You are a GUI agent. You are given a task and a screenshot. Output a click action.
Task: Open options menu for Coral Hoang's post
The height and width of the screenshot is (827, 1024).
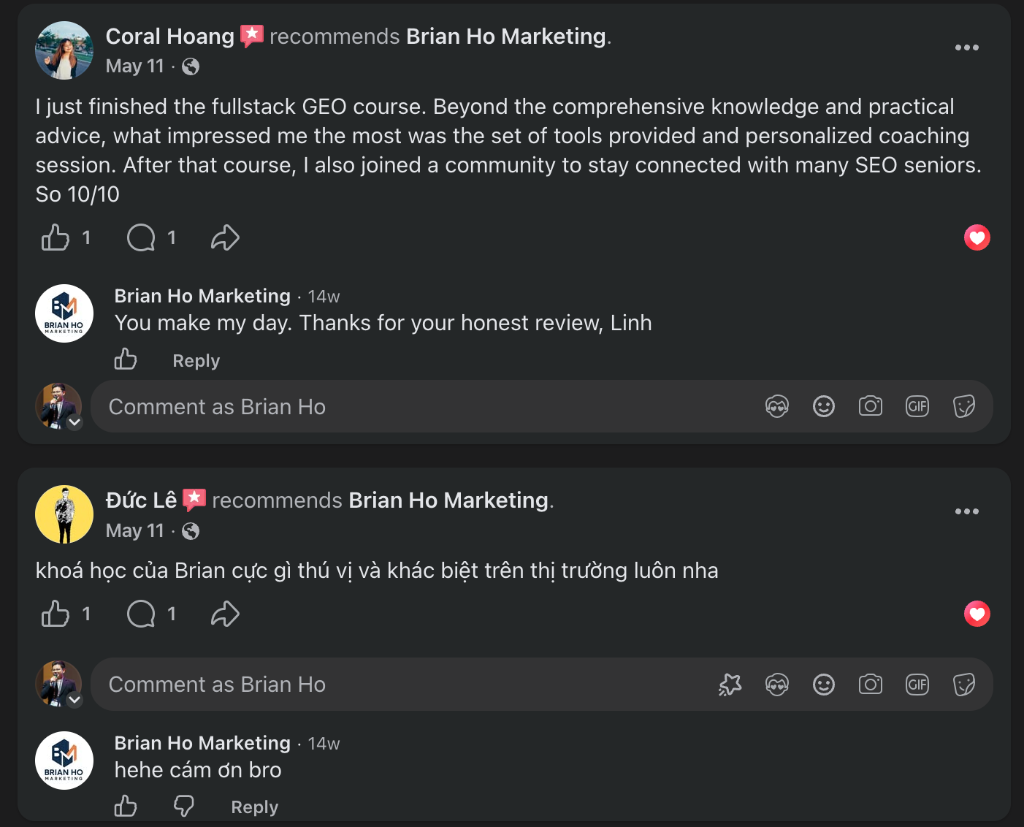pyautogui.click(x=967, y=48)
